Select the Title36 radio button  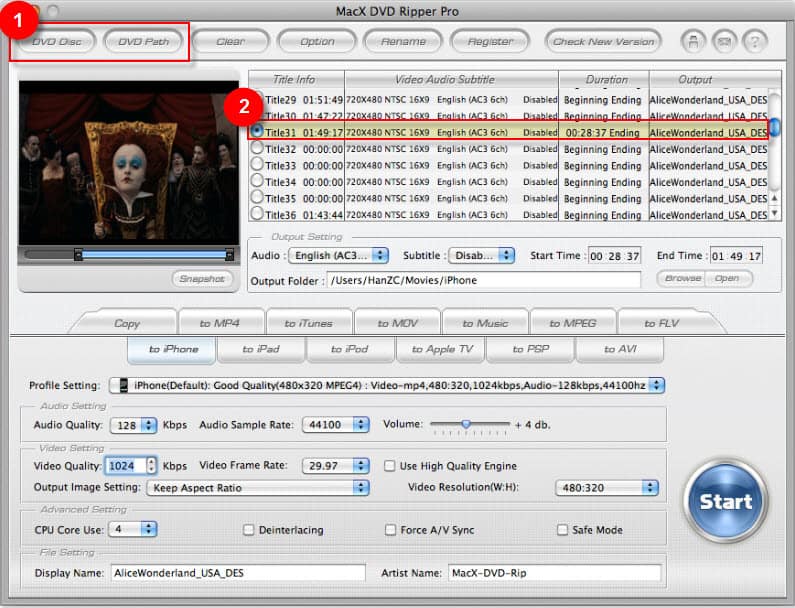coord(257,213)
